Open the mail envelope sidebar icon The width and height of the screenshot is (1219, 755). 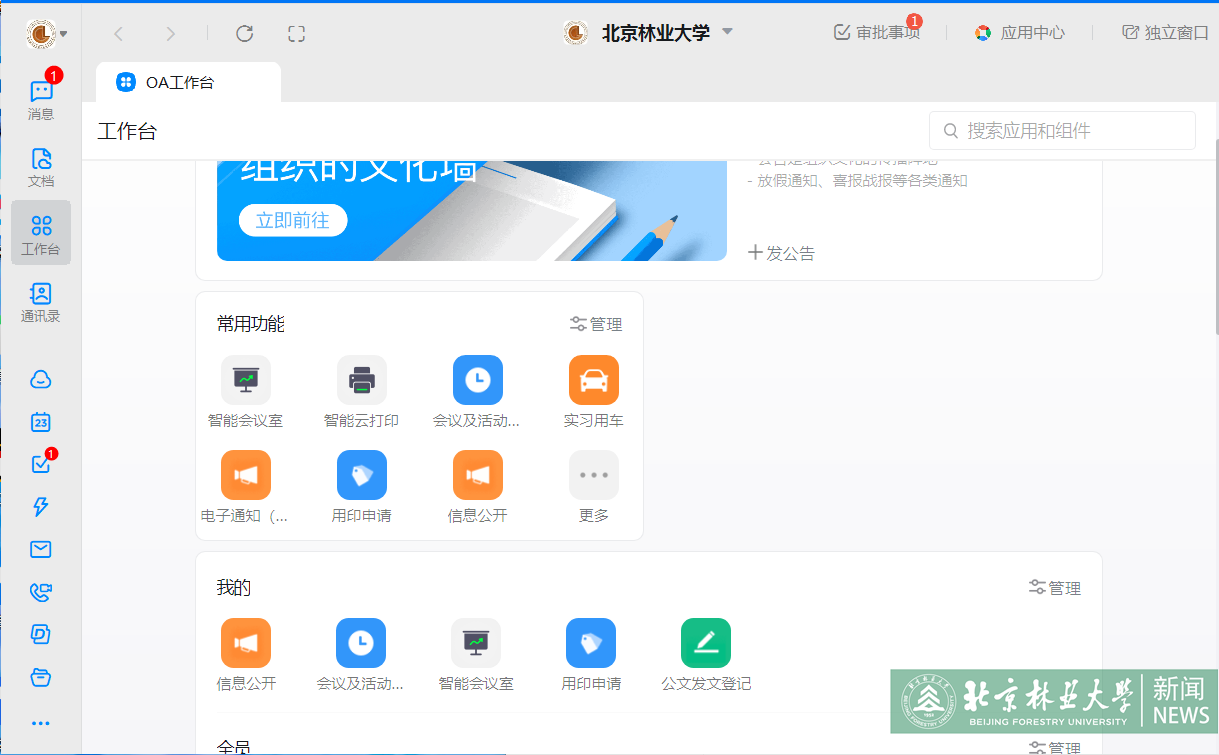click(41, 549)
